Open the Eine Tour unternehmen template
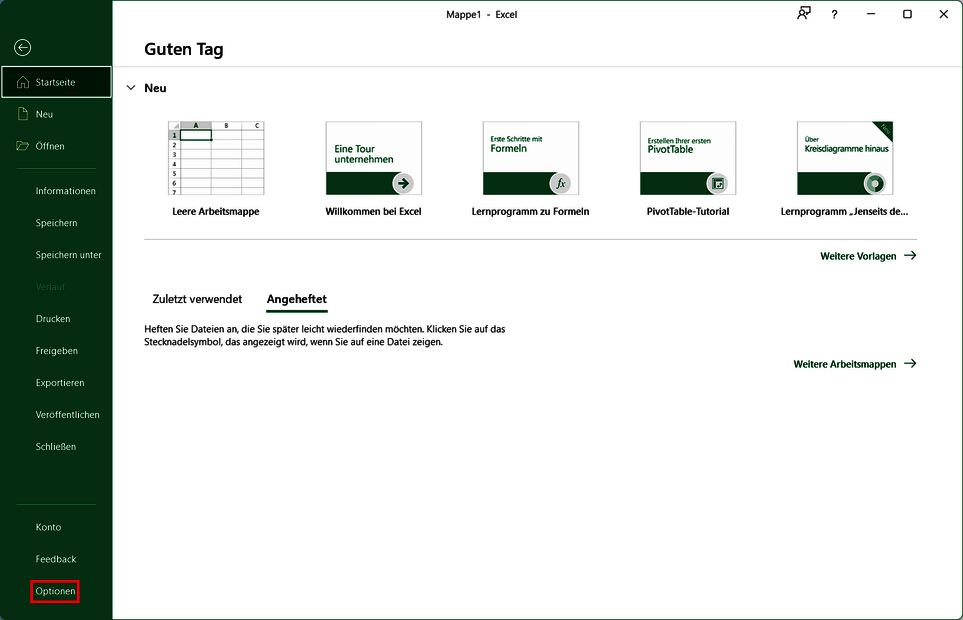This screenshot has width=963, height=620. click(x=373, y=158)
